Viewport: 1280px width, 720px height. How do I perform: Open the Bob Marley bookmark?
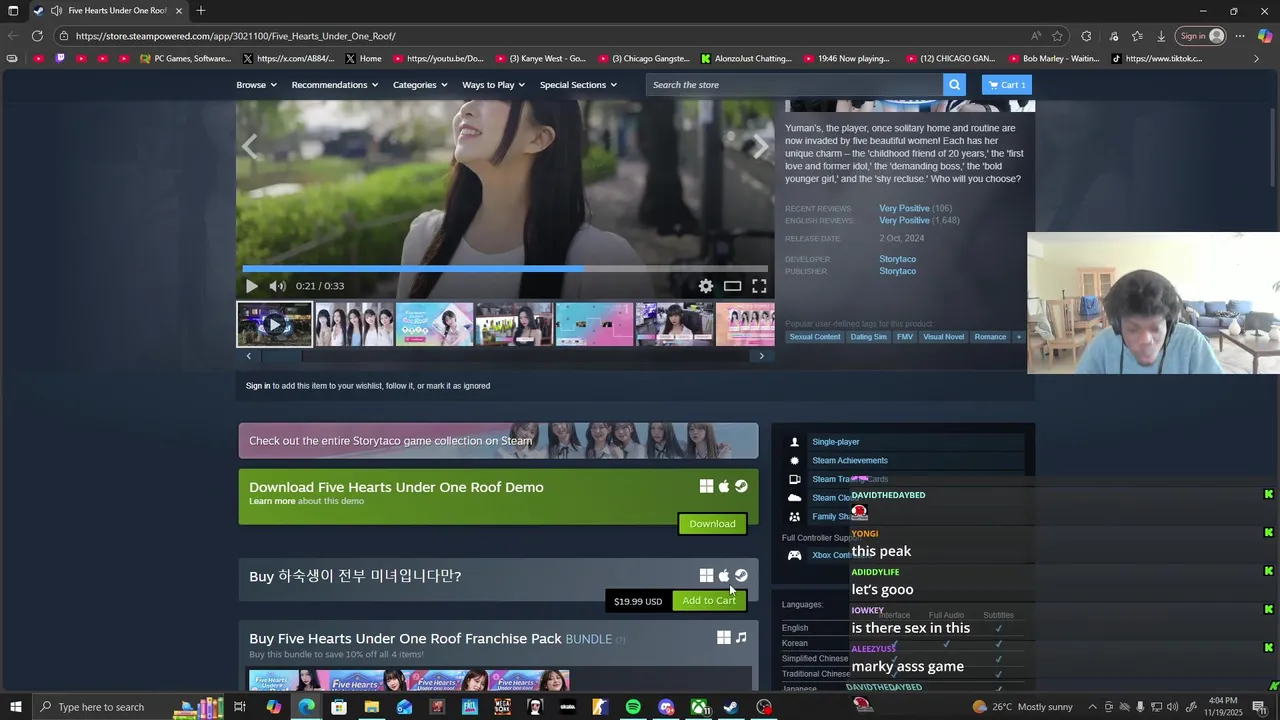click(x=1053, y=59)
